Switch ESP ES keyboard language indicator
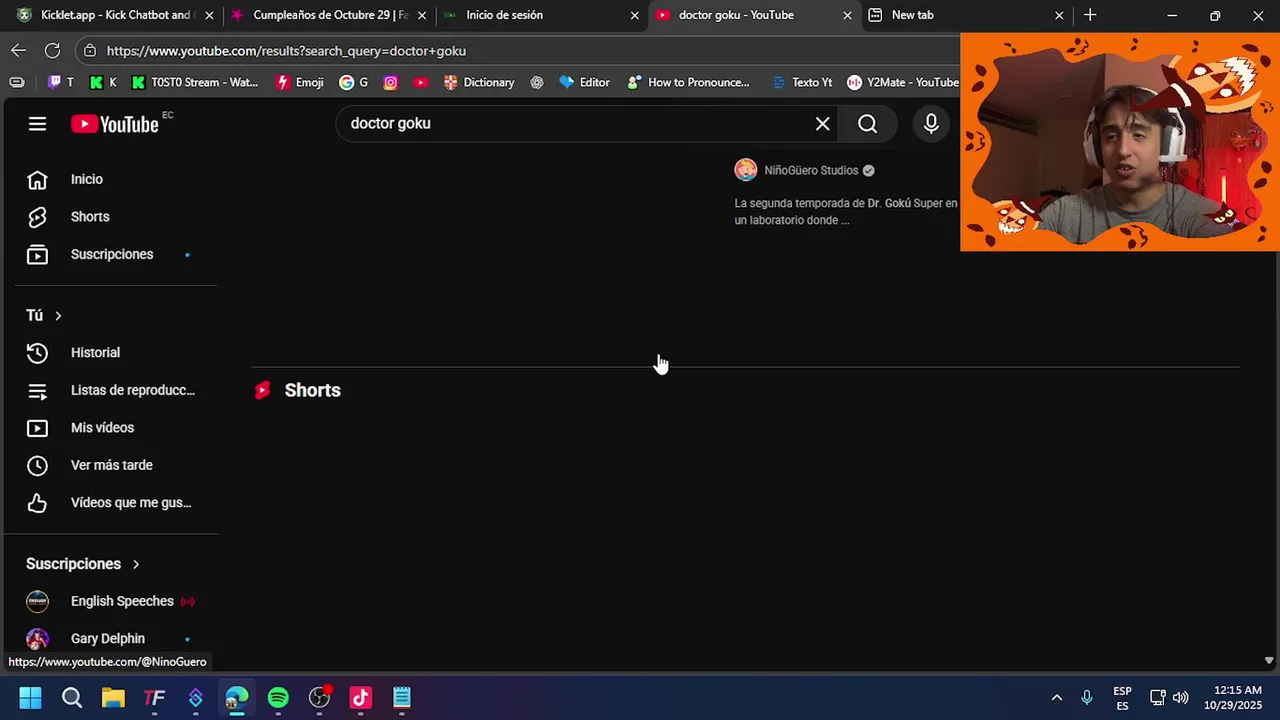The height and width of the screenshot is (720, 1280). click(x=1122, y=698)
